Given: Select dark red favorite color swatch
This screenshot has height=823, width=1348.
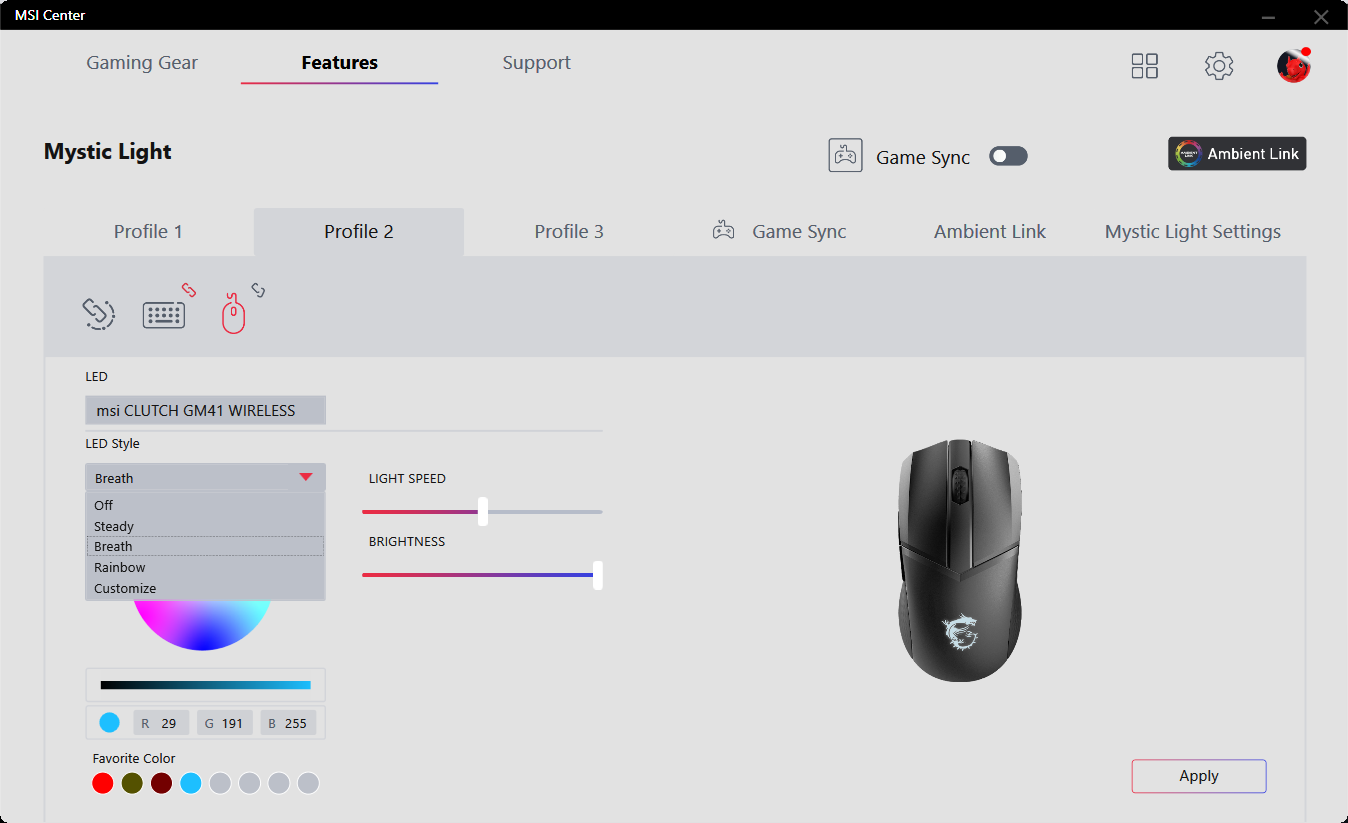Looking at the screenshot, I should (x=162, y=783).
